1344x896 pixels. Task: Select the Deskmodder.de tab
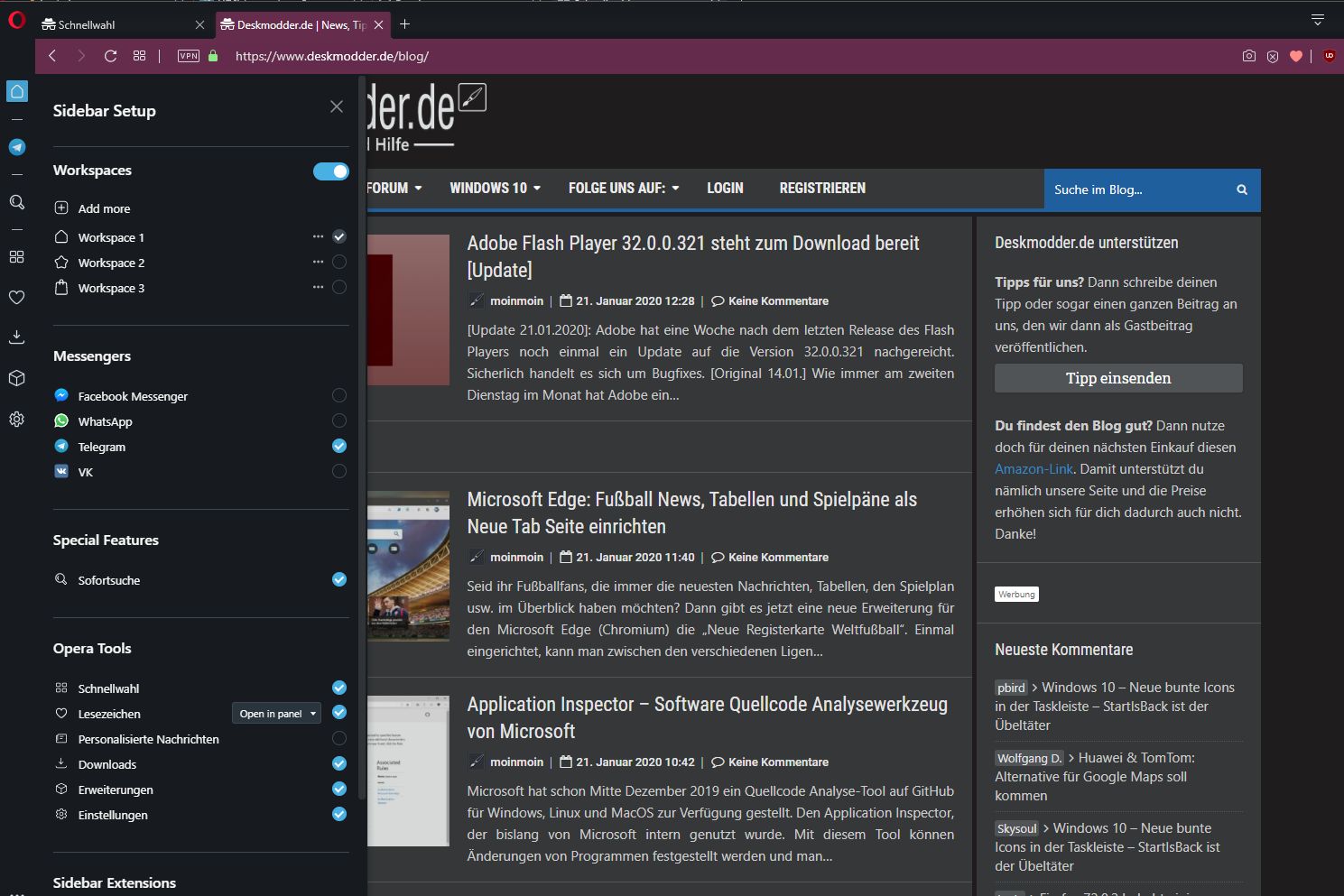[x=302, y=25]
